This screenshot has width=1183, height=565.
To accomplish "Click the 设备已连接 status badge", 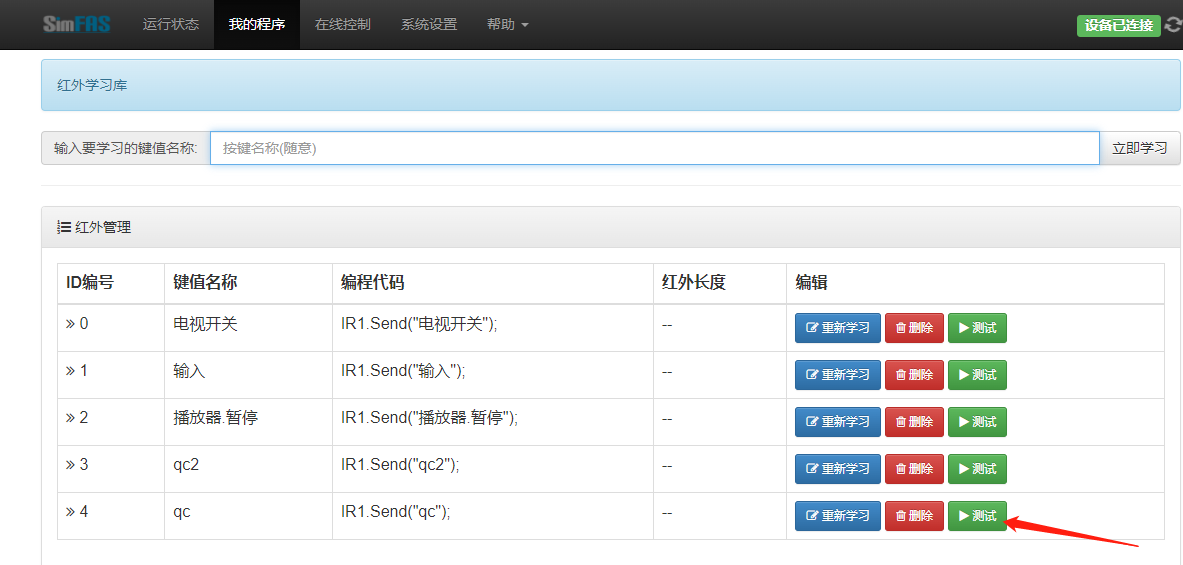I will pyautogui.click(x=1118, y=25).
